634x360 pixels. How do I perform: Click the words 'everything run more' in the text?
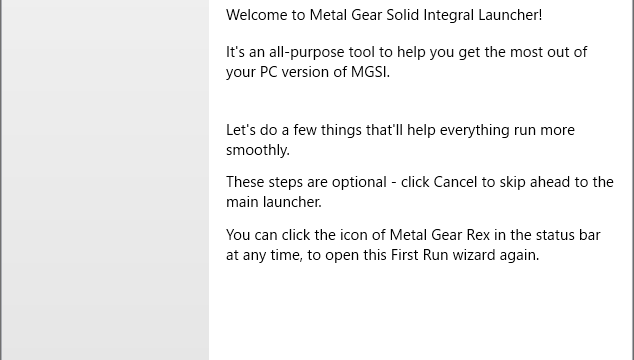pyautogui.click(x=507, y=130)
